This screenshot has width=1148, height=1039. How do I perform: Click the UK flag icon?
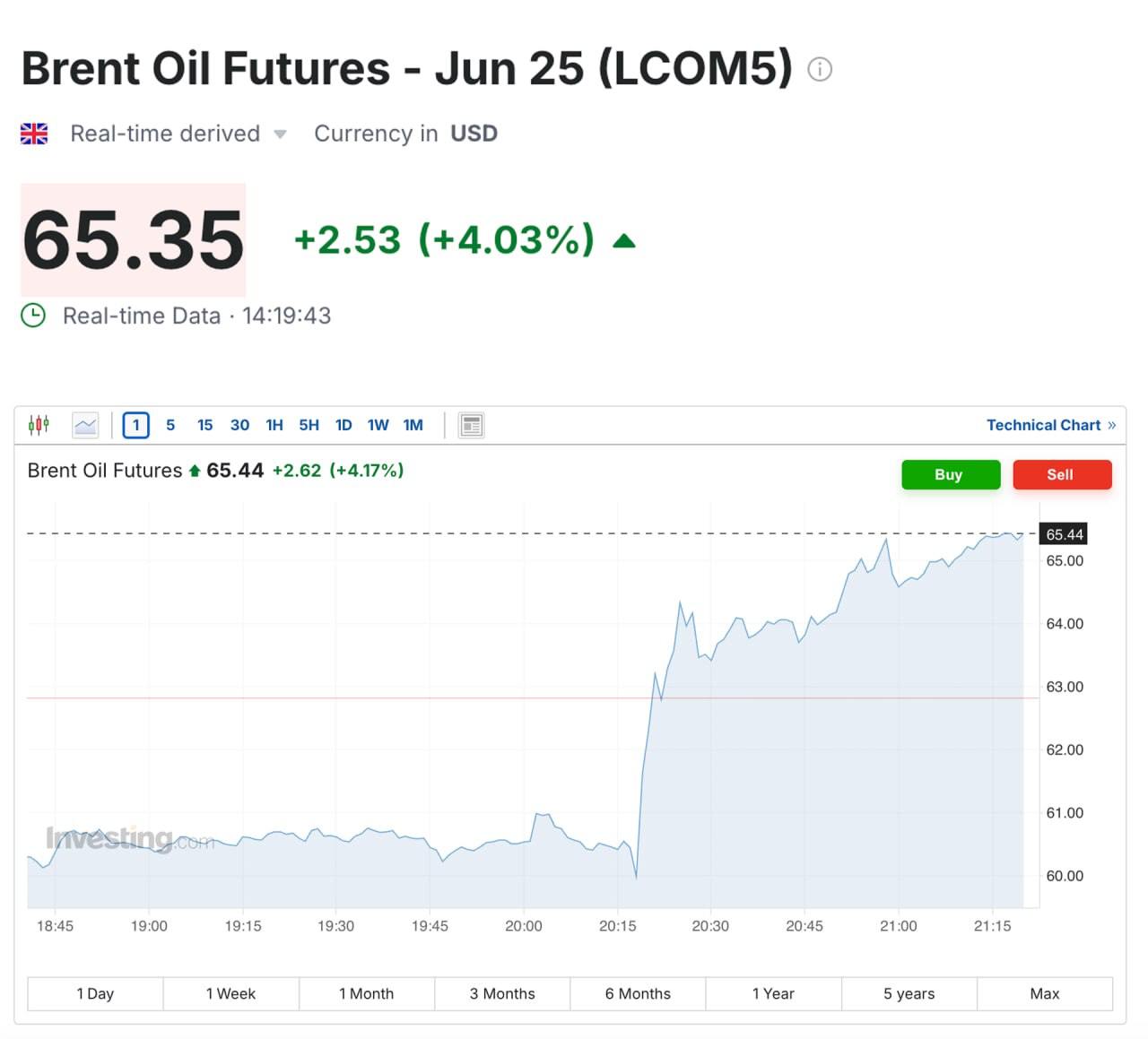34,134
